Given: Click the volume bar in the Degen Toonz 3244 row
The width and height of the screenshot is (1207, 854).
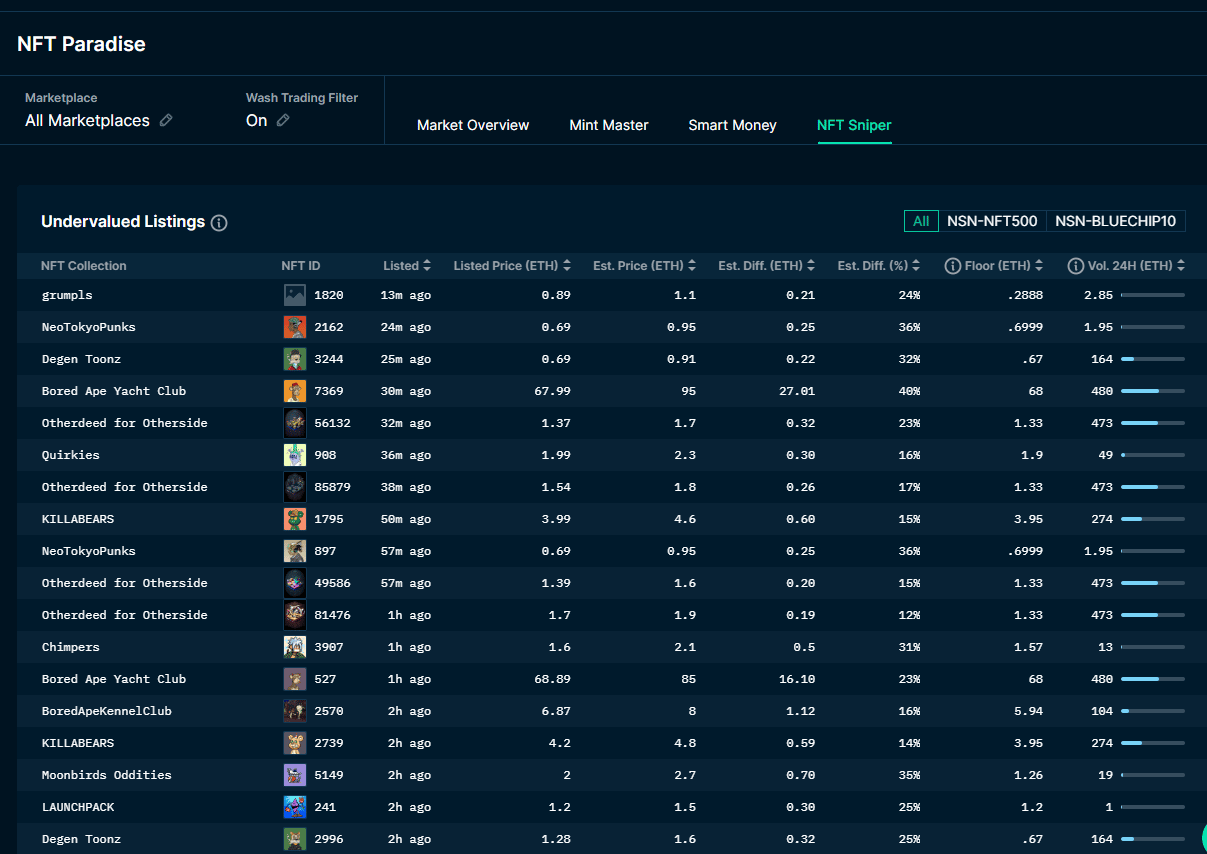Looking at the screenshot, I should (1153, 359).
